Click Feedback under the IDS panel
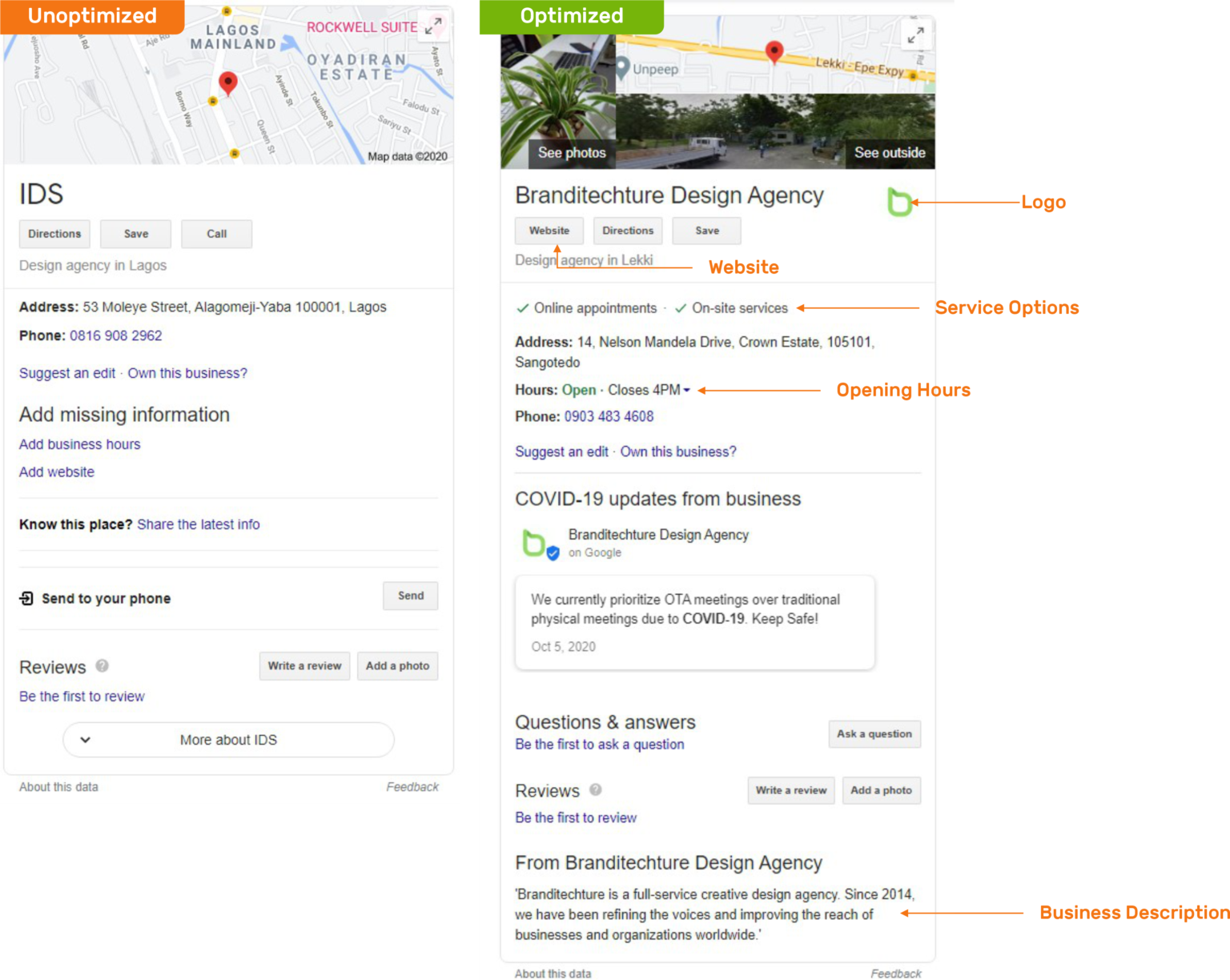This screenshot has width=1230, height=980. pos(412,787)
